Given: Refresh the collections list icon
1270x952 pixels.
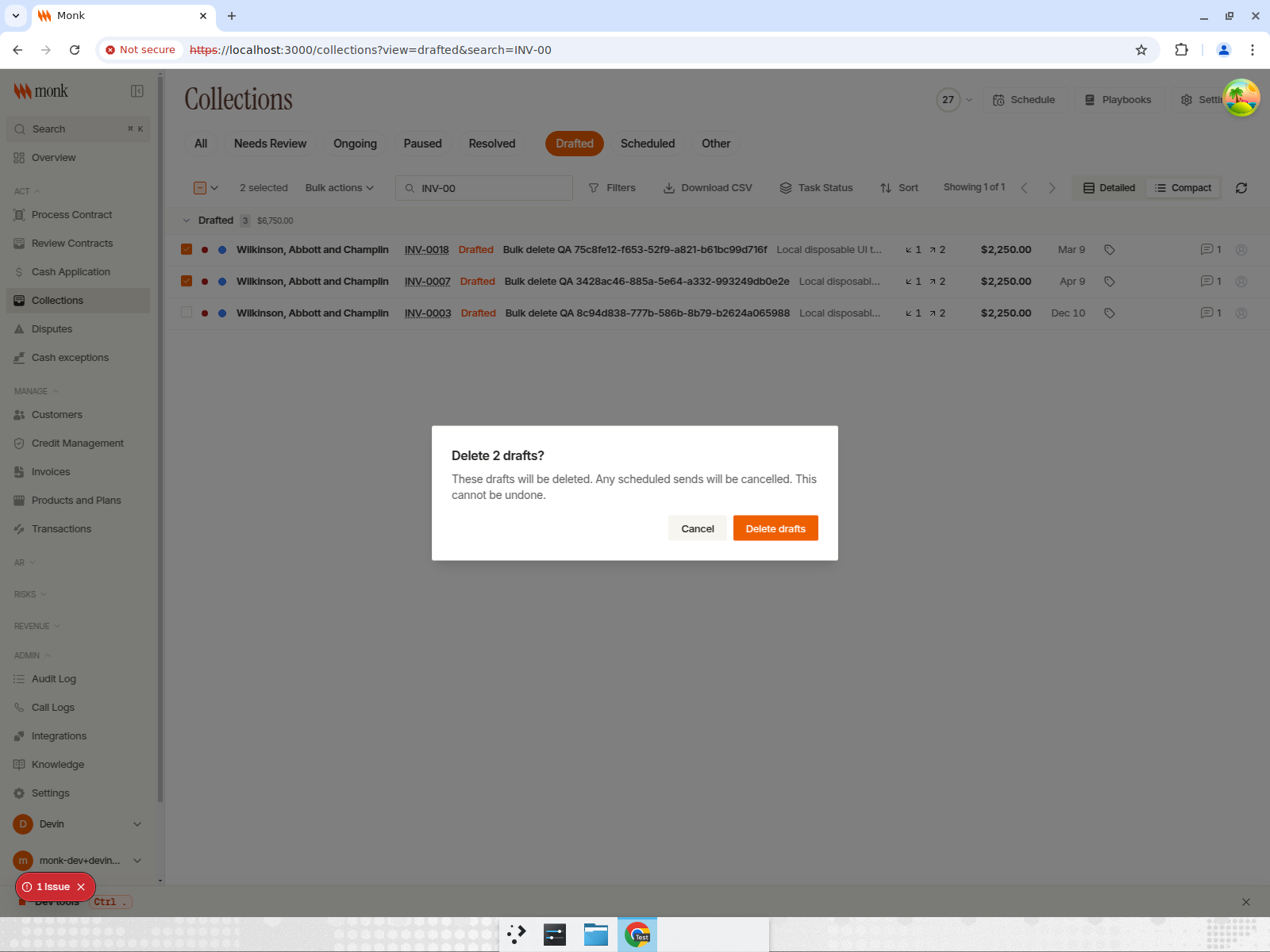Looking at the screenshot, I should 1241,188.
